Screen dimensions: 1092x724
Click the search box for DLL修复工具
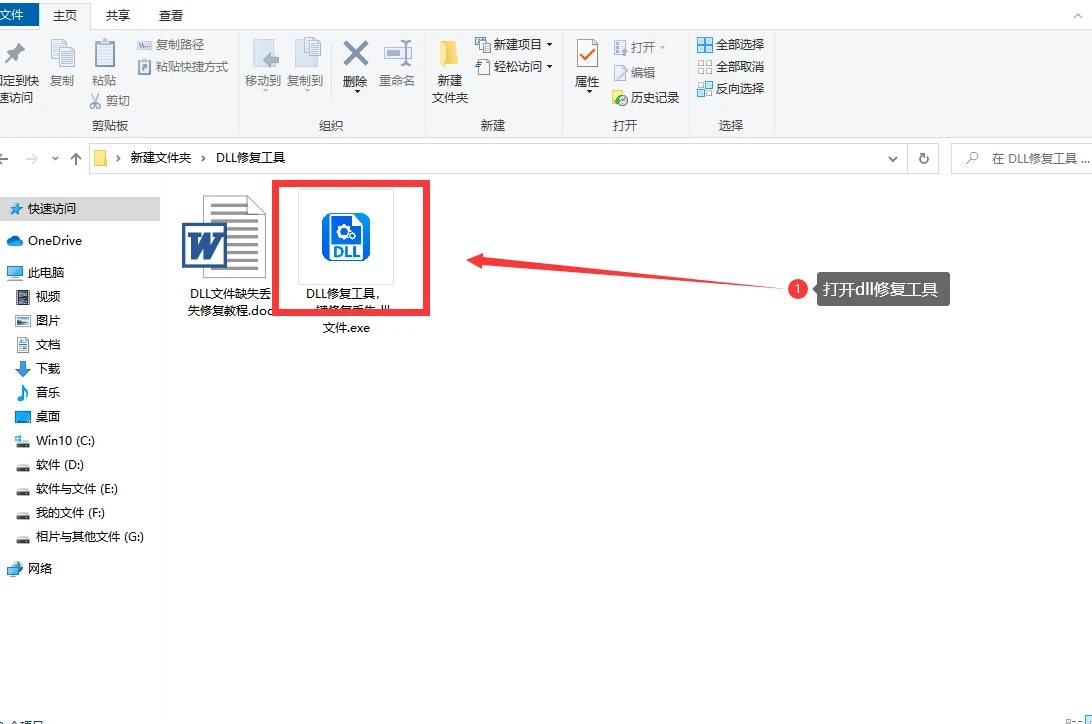click(1022, 159)
